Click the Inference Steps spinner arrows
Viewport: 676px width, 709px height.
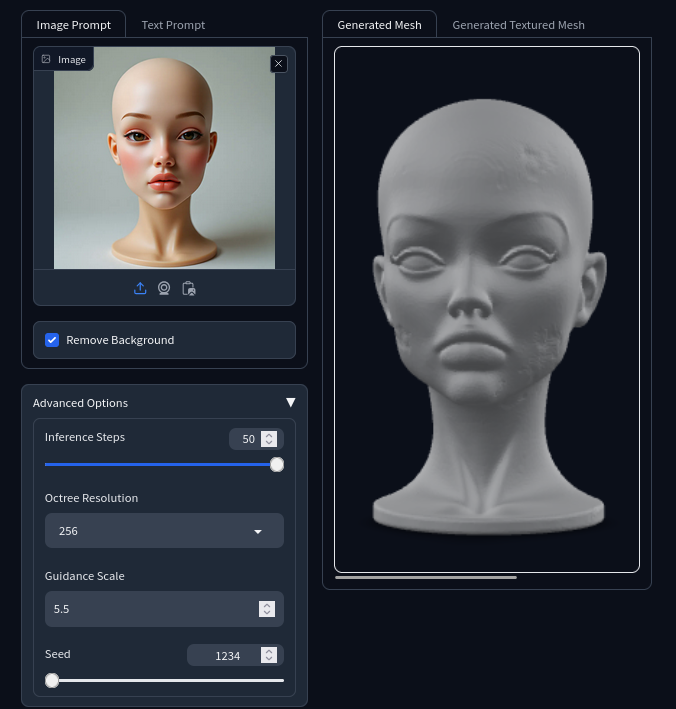269,439
